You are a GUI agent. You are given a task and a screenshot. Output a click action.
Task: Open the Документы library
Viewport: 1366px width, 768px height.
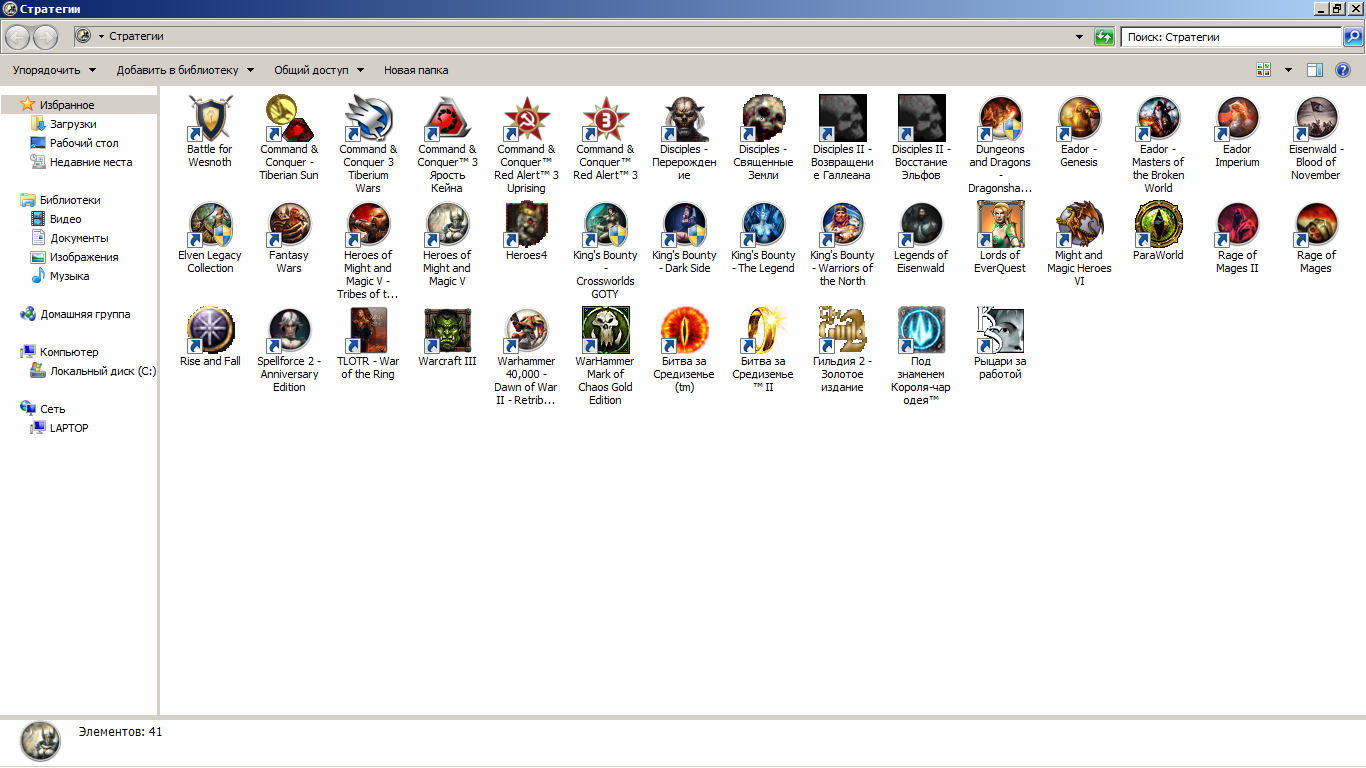(79, 238)
